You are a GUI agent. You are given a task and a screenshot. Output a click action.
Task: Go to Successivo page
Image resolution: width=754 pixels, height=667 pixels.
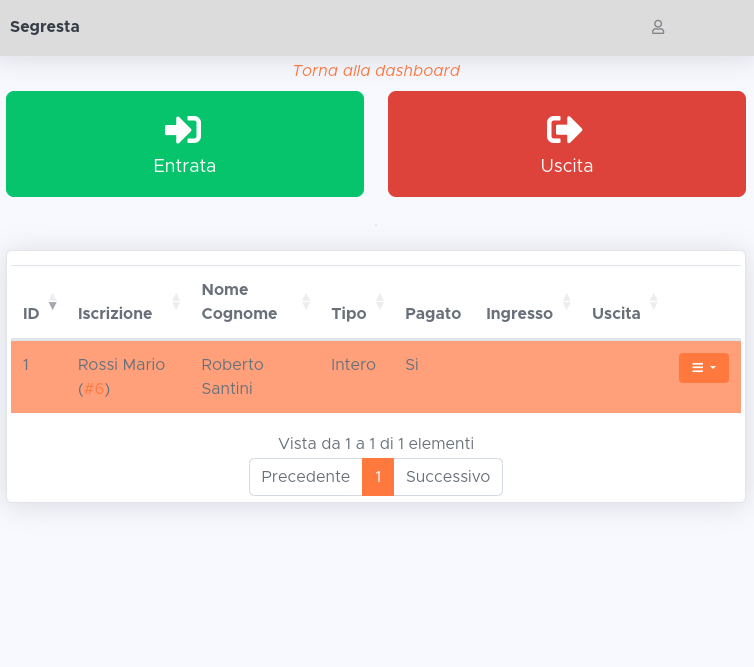pyautogui.click(x=448, y=477)
